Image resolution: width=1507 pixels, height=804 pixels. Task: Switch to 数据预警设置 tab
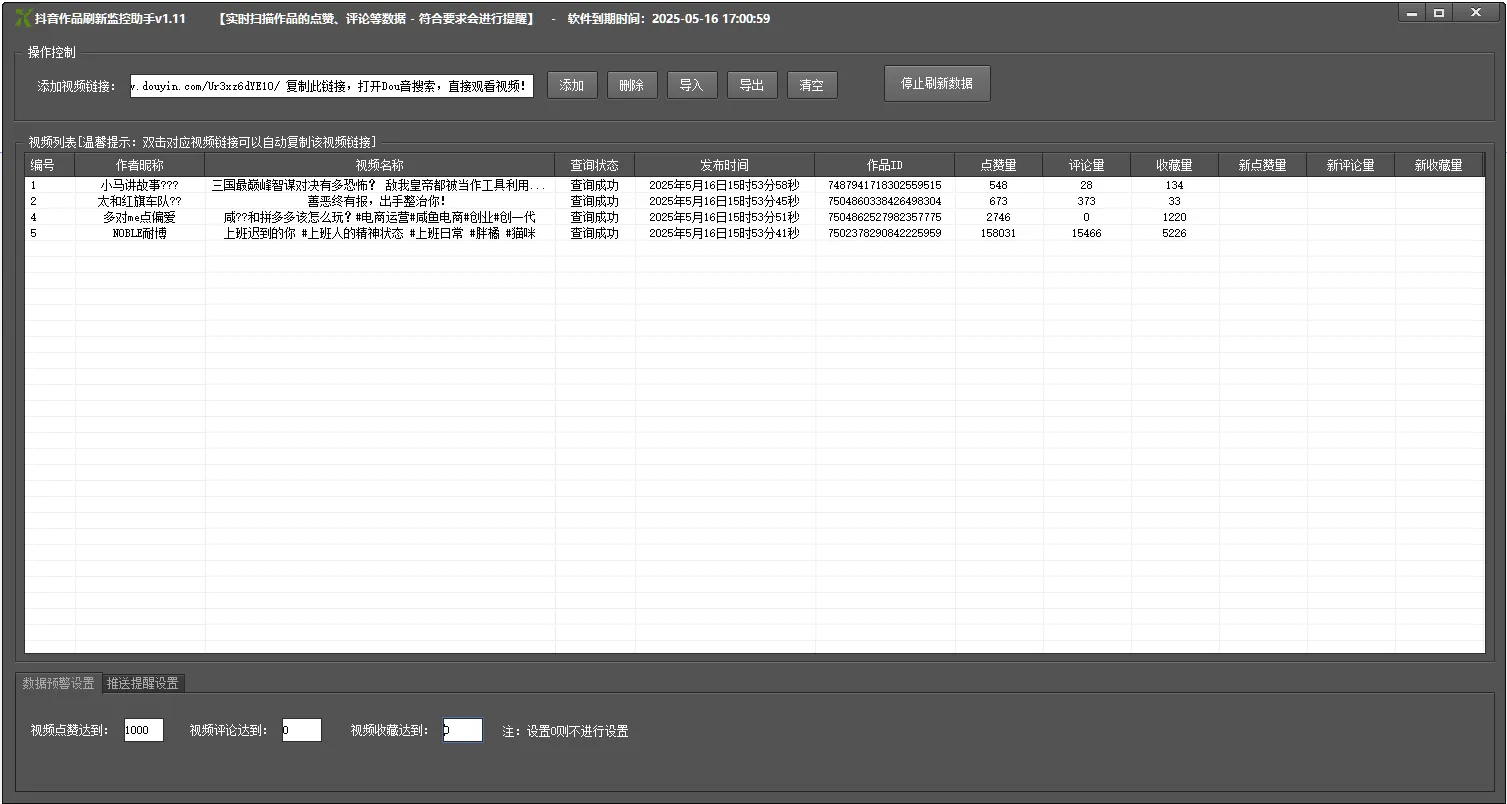(x=59, y=683)
